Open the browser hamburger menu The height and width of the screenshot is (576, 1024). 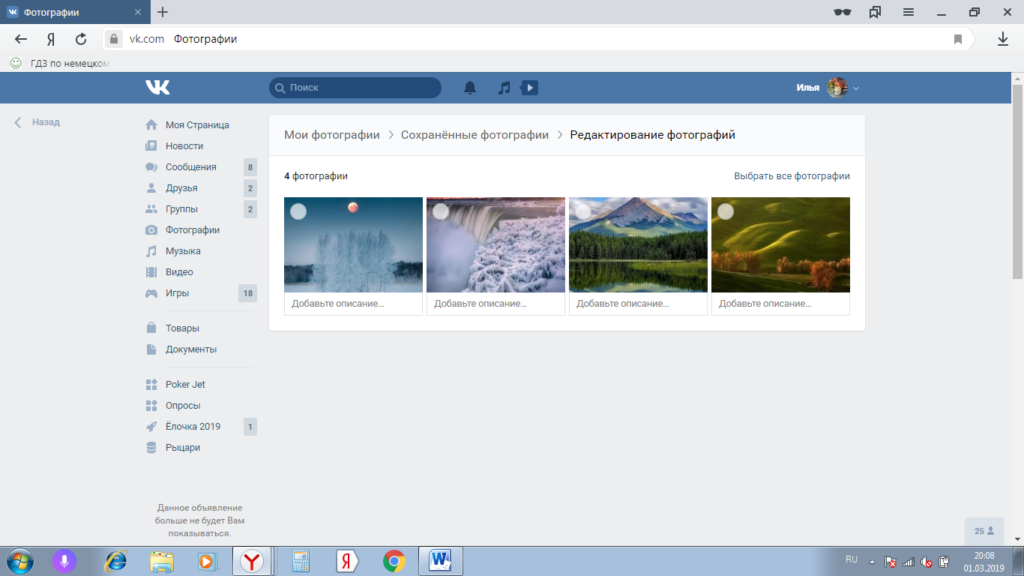pos(908,12)
